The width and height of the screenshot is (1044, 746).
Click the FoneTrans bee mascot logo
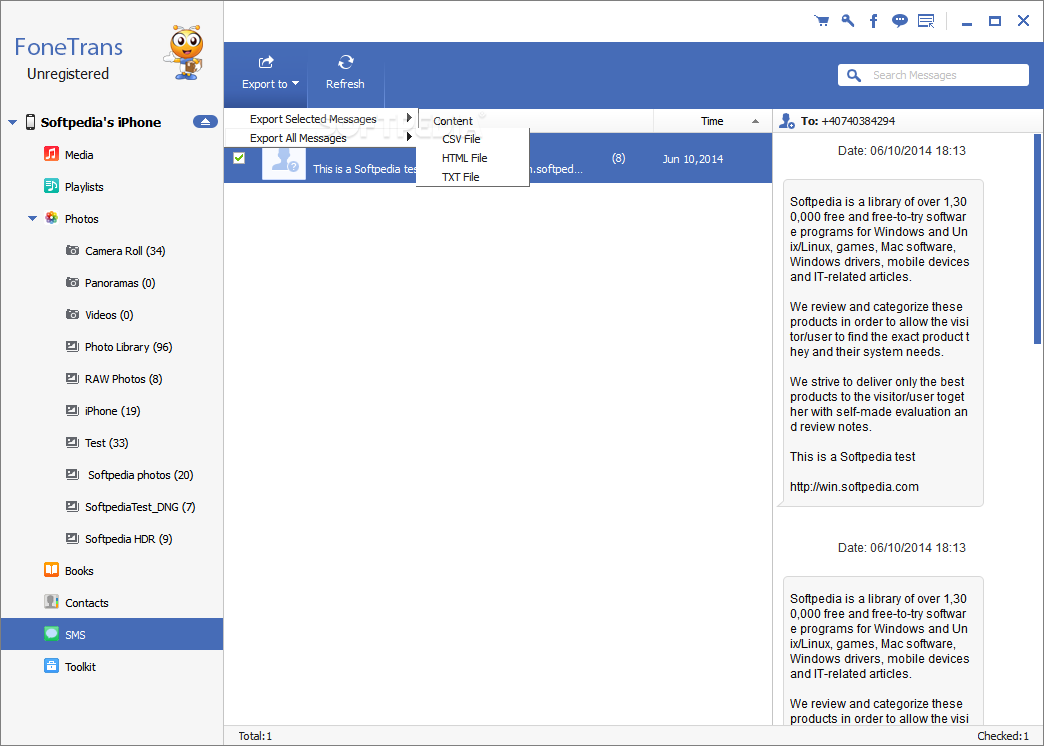(x=184, y=53)
